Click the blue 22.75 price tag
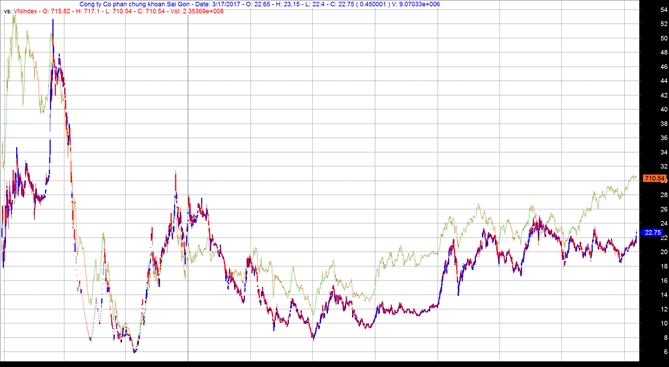669x367 pixels. click(653, 233)
